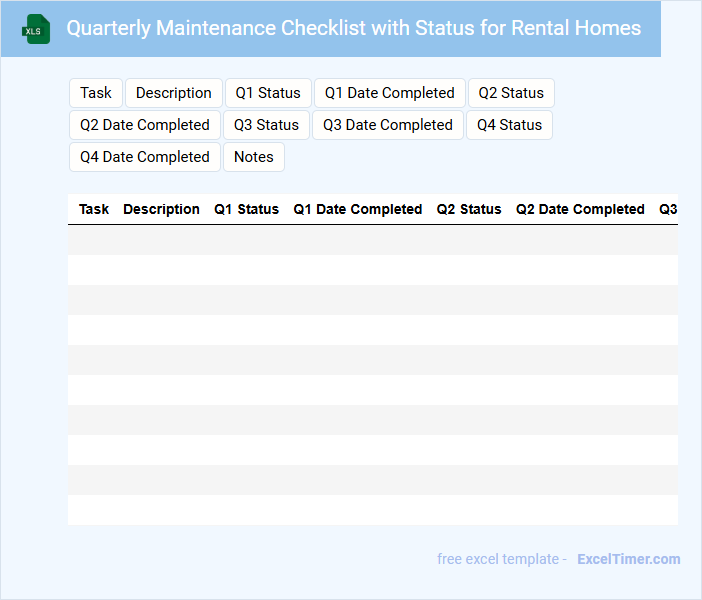
Task: Click the Q1 Status column header
Action: point(246,209)
